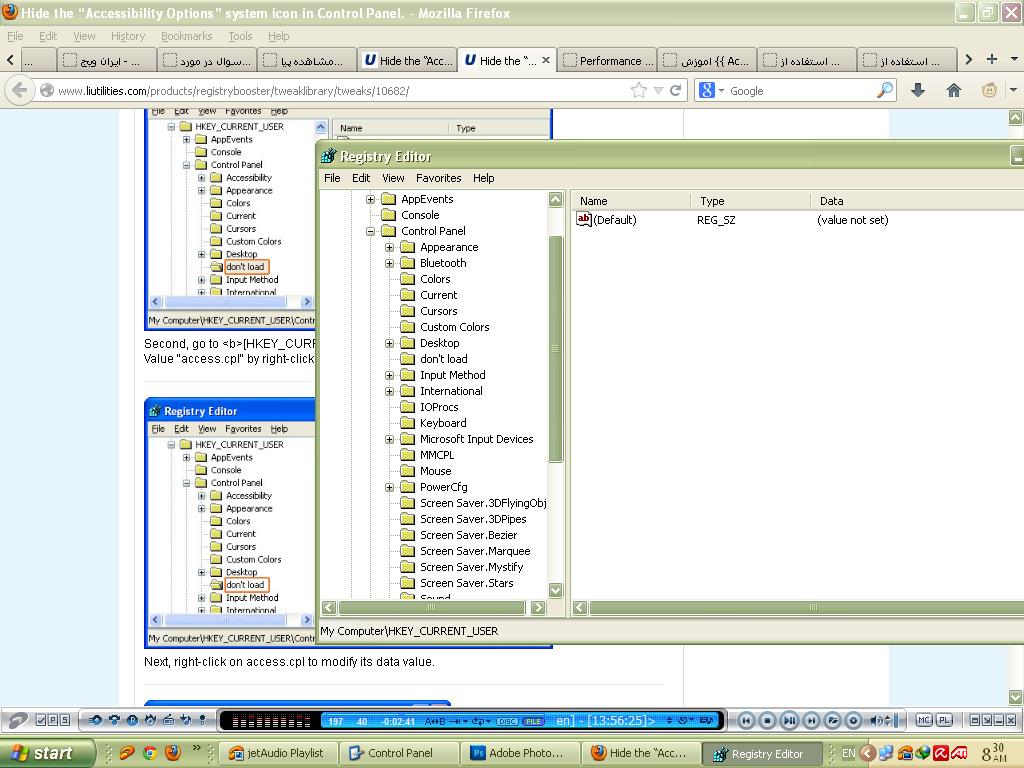
Task: Sort by the Name column header
Action: (x=630, y=200)
